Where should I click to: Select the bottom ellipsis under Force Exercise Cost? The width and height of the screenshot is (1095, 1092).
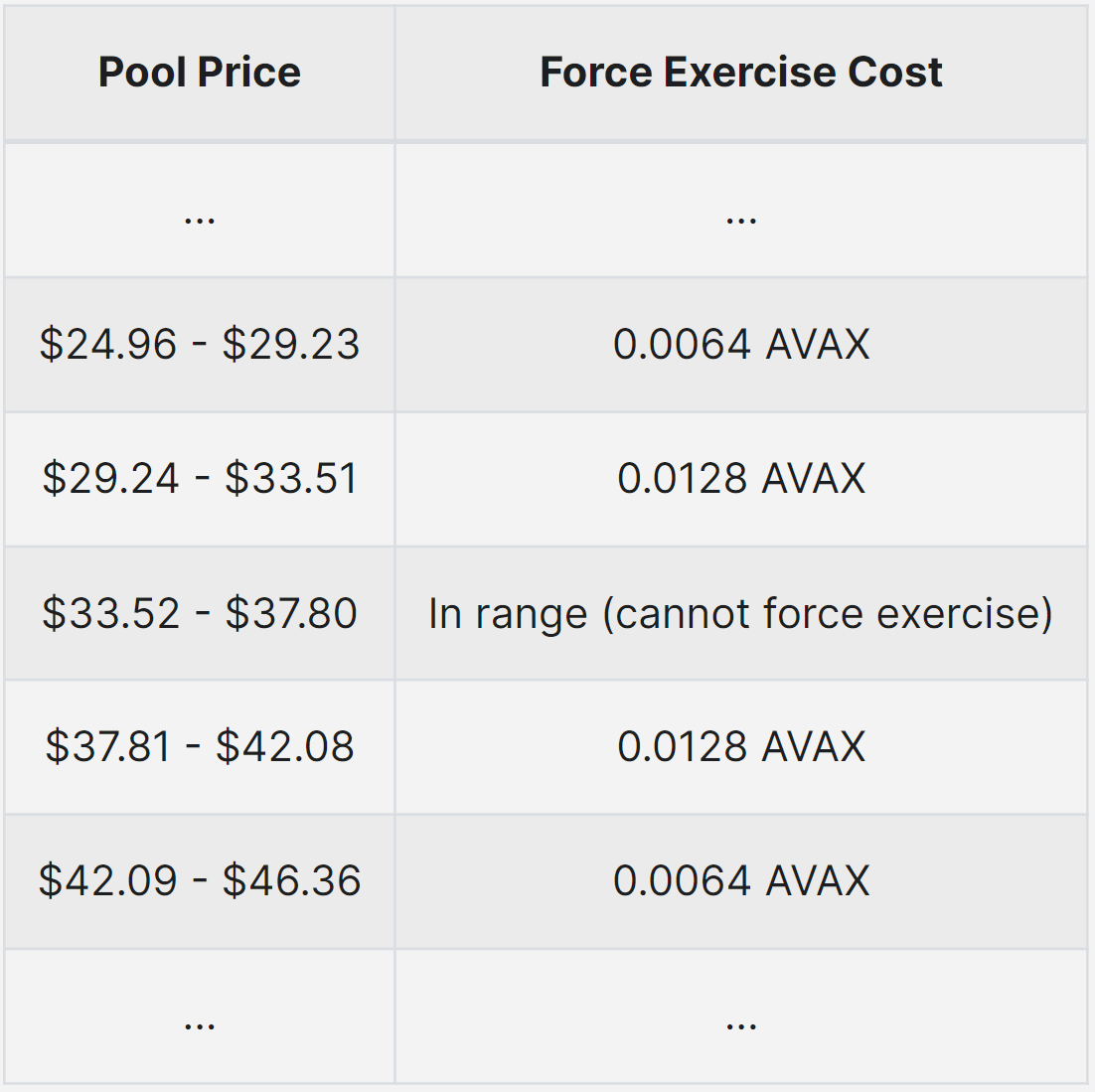coord(741,1022)
